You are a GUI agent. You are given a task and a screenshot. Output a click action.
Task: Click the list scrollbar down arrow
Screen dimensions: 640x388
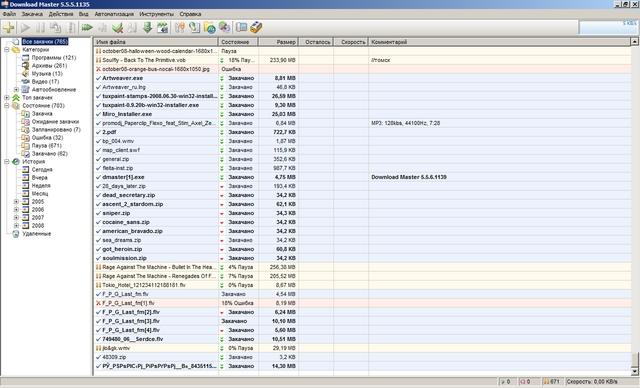coord(634,371)
